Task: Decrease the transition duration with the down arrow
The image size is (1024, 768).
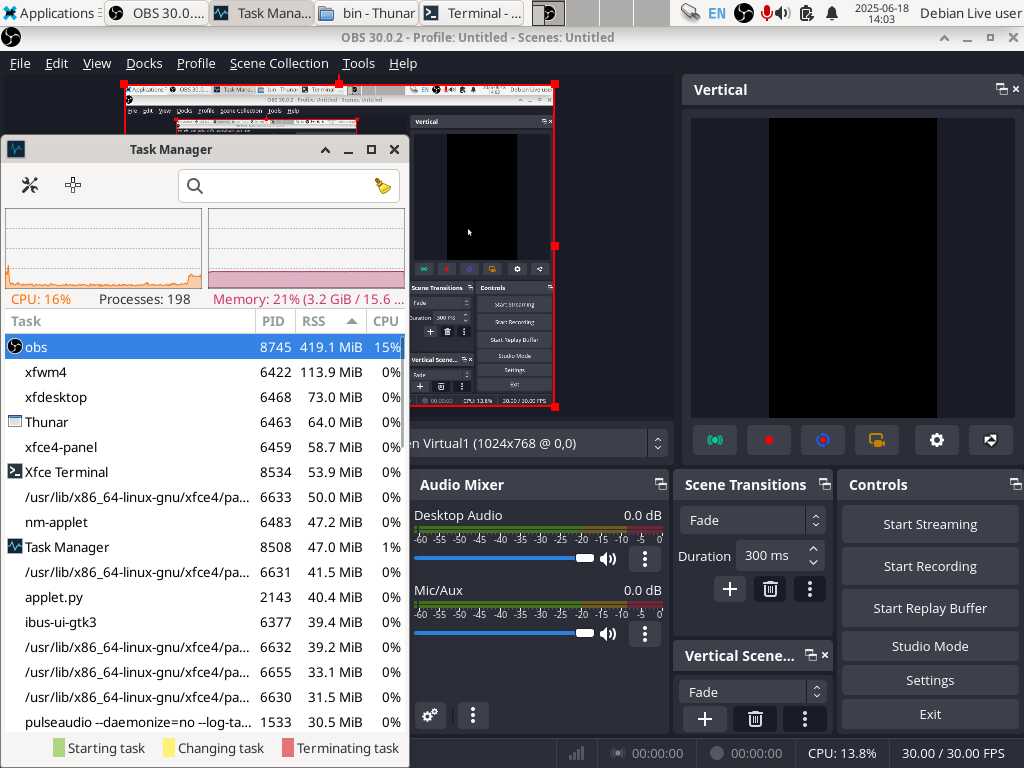Action: click(x=813, y=562)
